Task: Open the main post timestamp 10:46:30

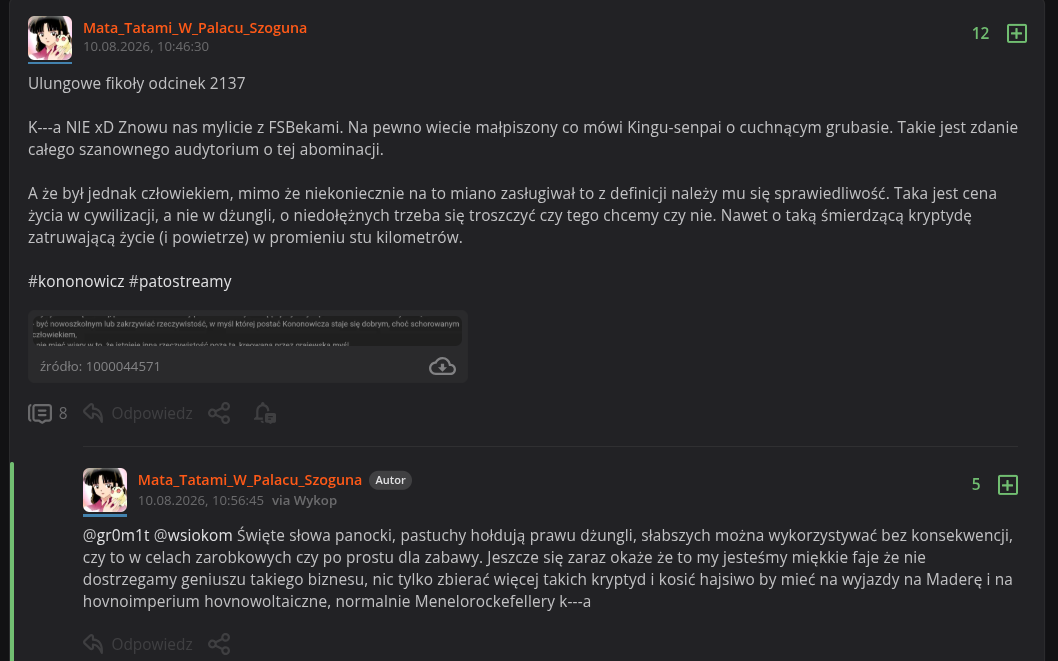Action: (146, 47)
